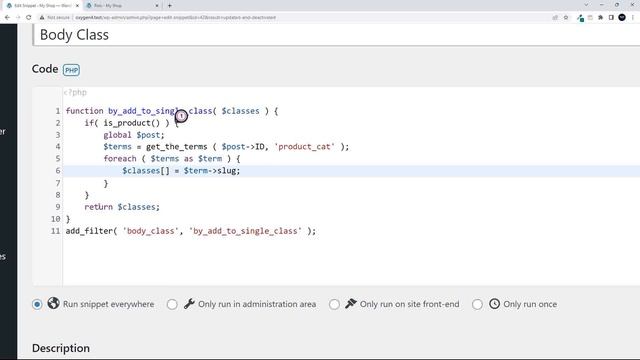Click 'is_product()' on line 2

tap(131, 123)
